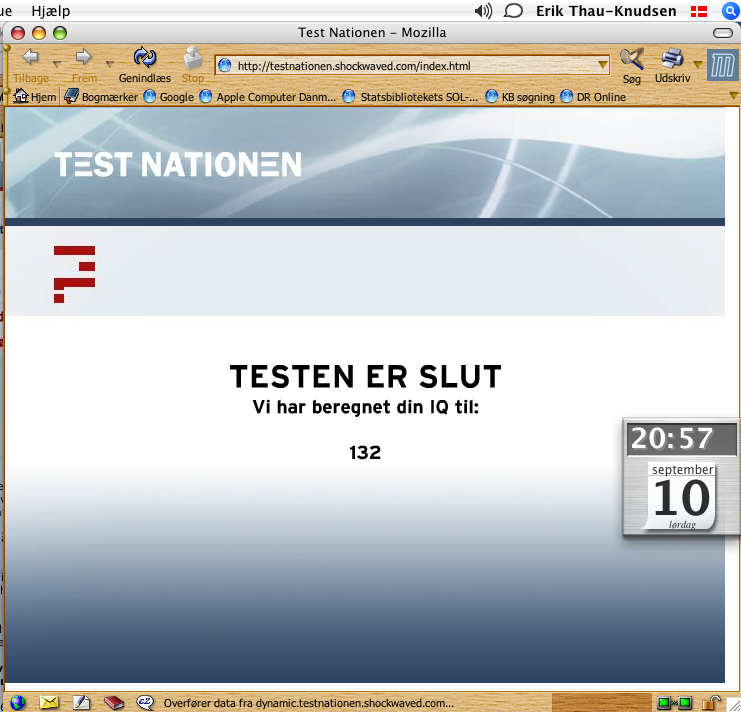Screen dimensions: 741x712
Task: Click the red DR-style logo
Action: [74, 274]
